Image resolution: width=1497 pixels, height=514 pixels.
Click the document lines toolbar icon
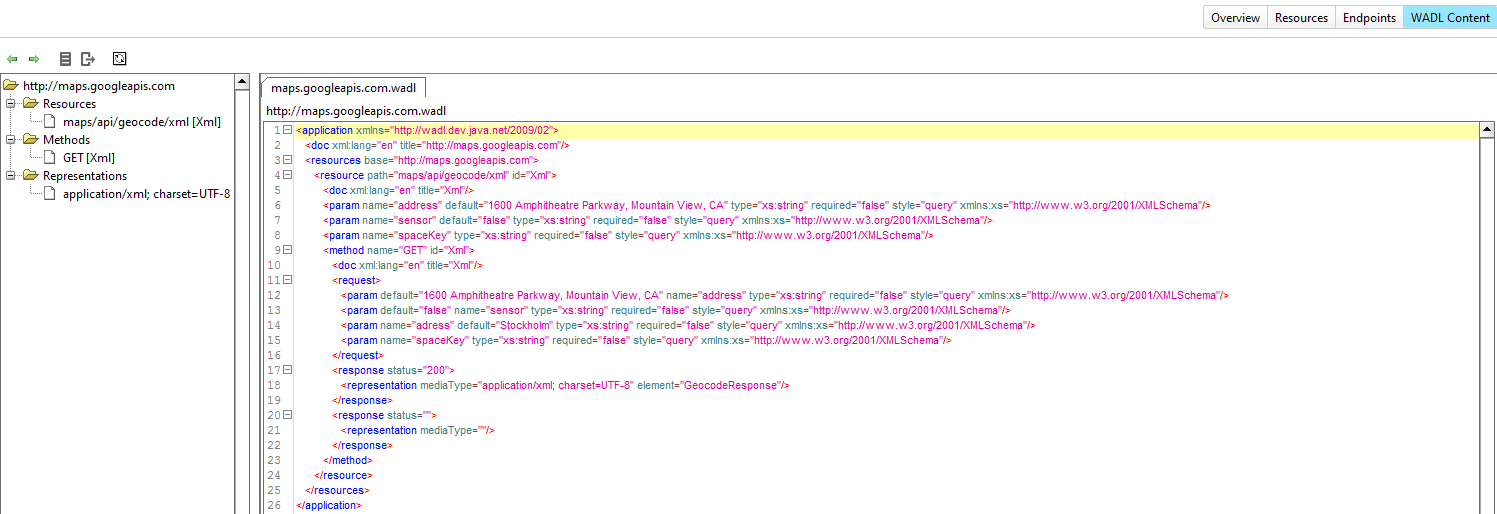coord(65,59)
